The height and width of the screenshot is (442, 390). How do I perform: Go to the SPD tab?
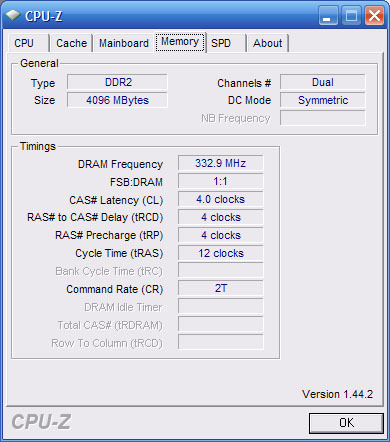(226, 43)
